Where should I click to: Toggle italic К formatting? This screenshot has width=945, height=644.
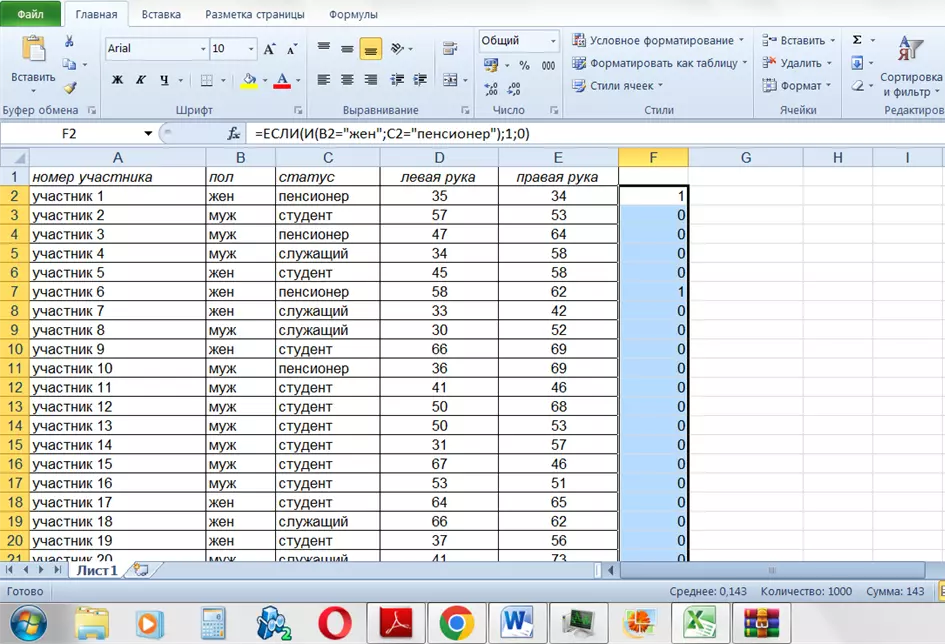(x=140, y=80)
